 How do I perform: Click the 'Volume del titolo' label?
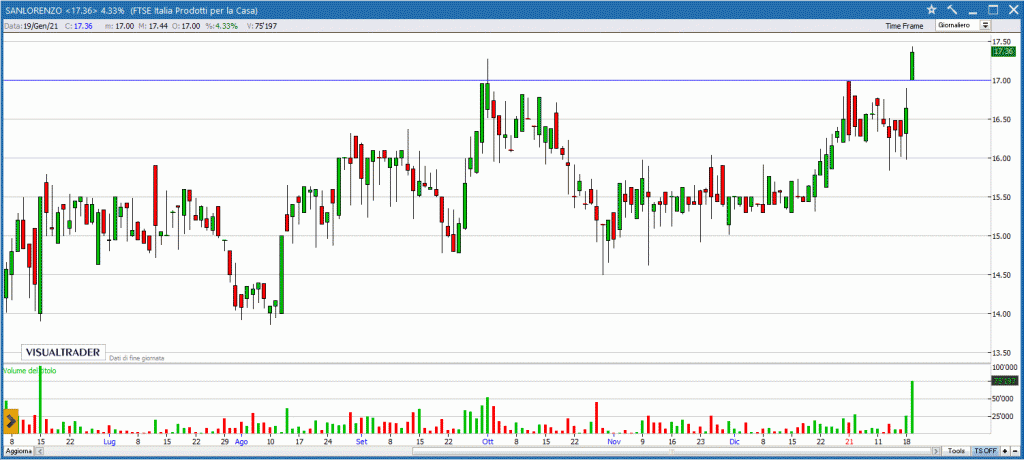coord(30,371)
